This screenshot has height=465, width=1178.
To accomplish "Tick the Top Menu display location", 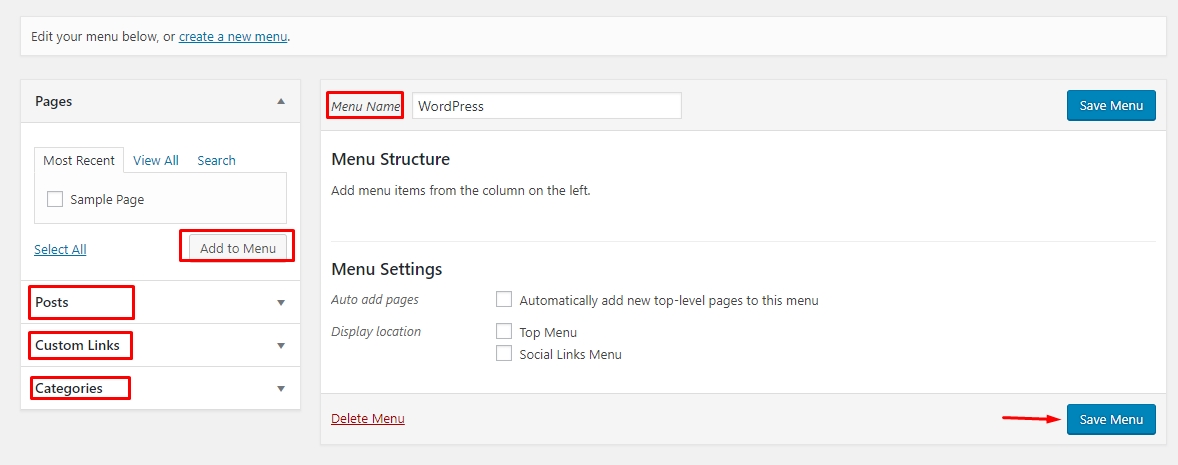I will click(504, 331).
